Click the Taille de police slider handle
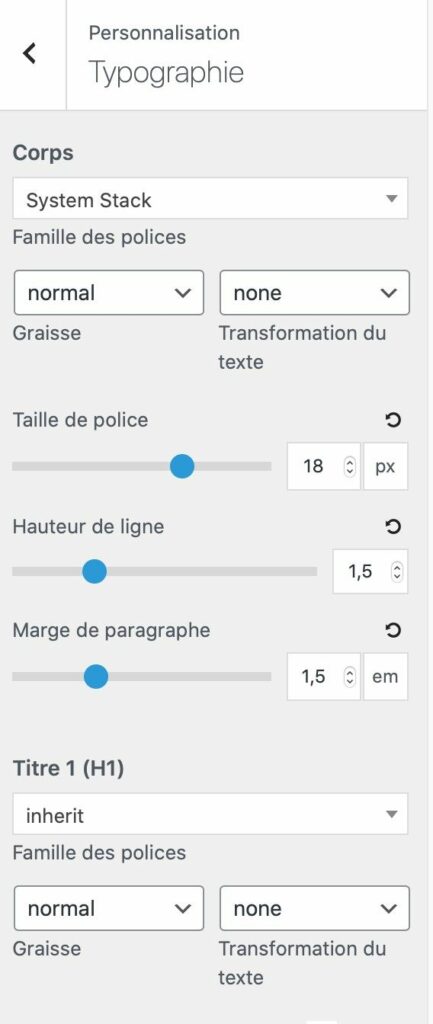The image size is (433, 1024). coord(182,466)
